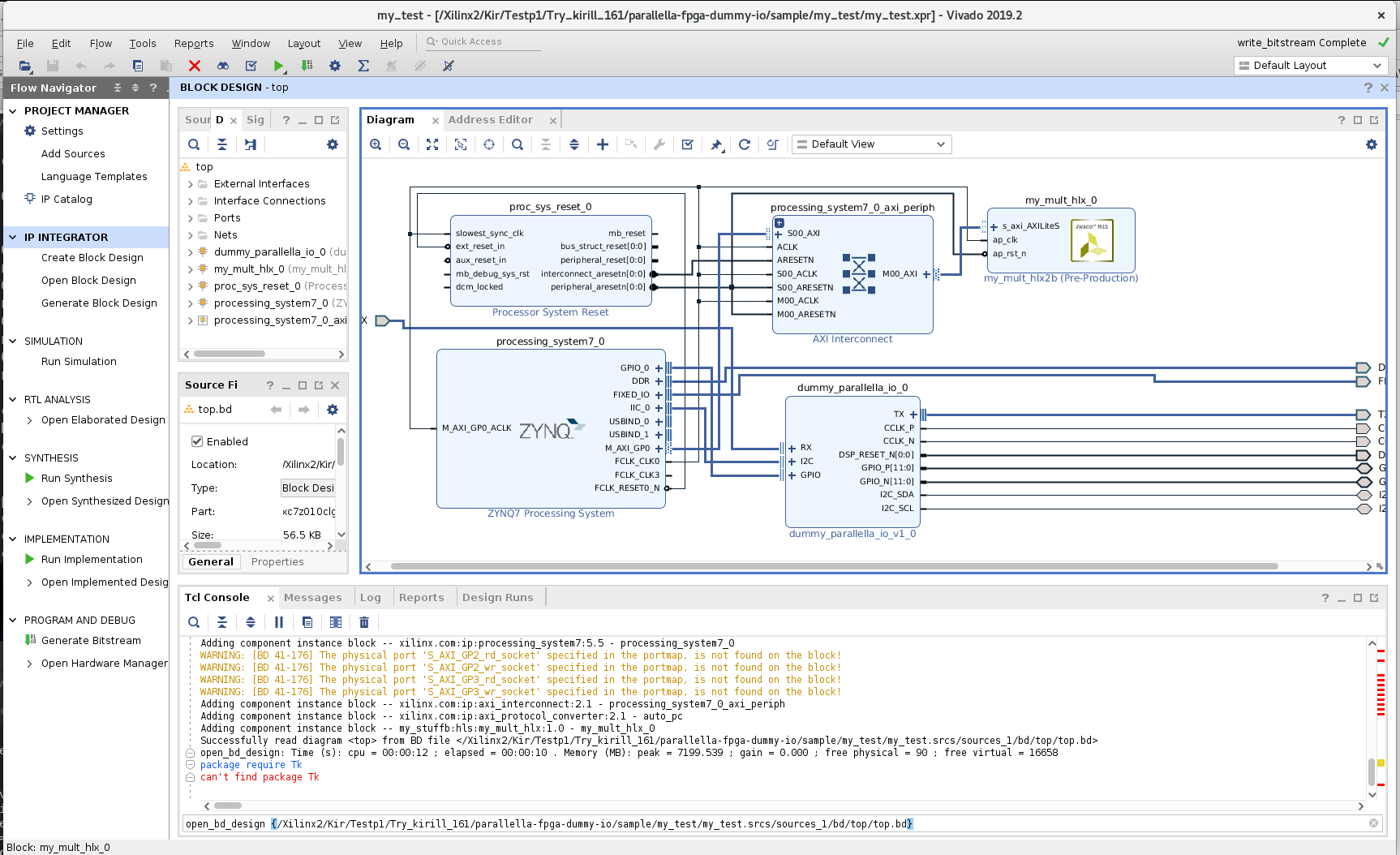
Task: Click the pin diagram toolbar icon
Action: [x=716, y=144]
